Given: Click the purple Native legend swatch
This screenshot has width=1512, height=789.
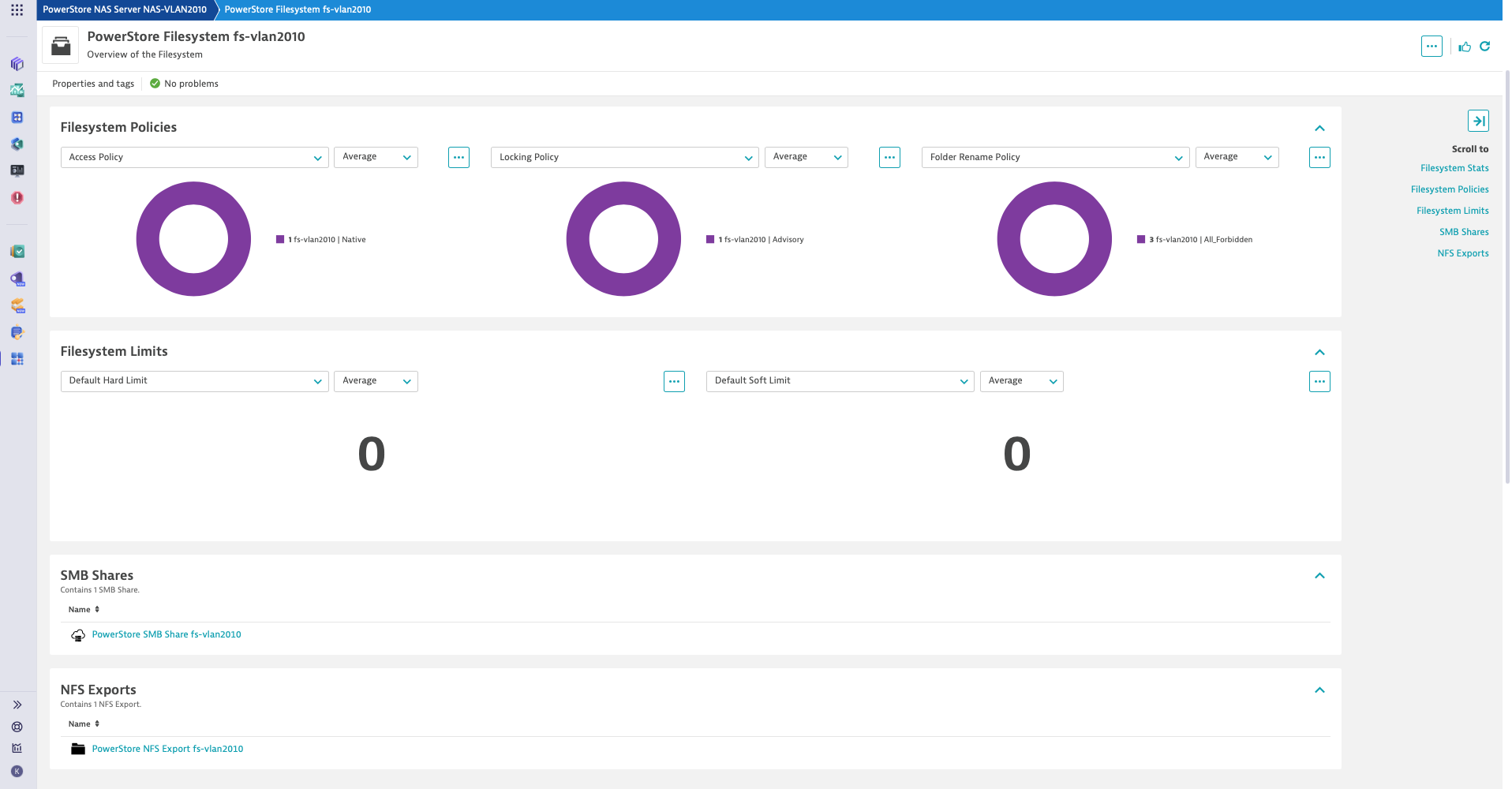Looking at the screenshot, I should (280, 239).
